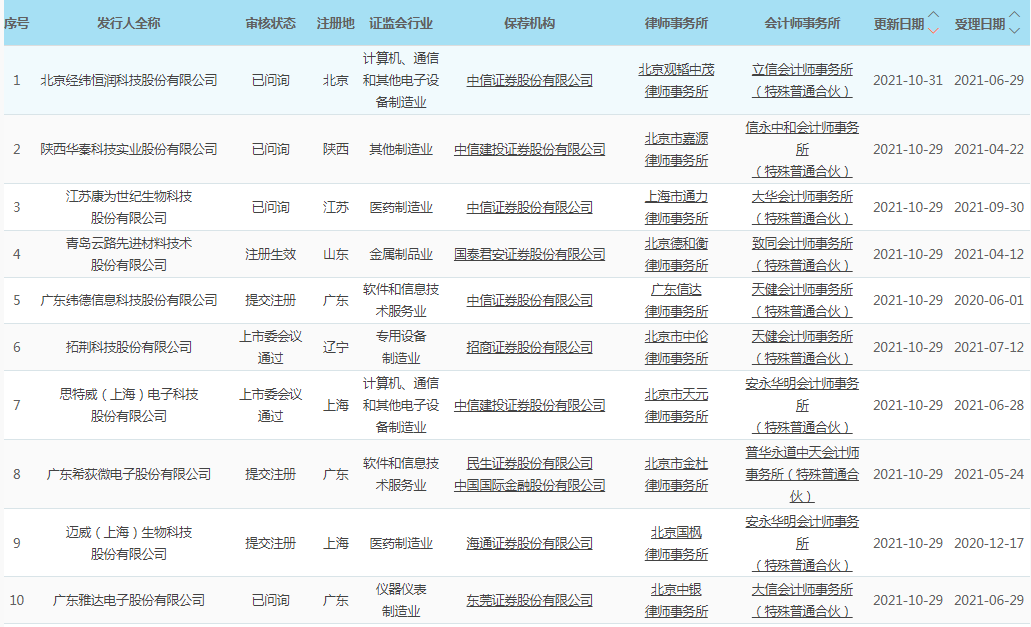Click 中国国际金融股份有限公司 co-sponsor link
The width and height of the screenshot is (1031, 627).
point(529,485)
